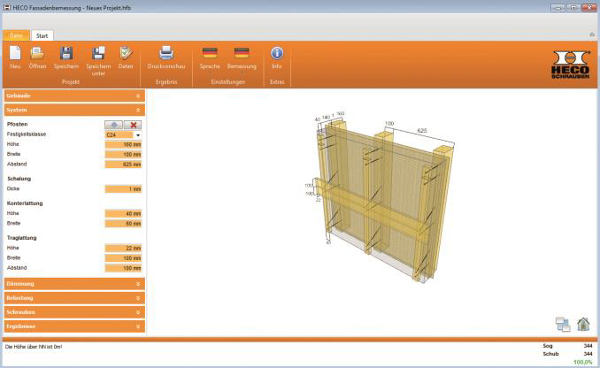Select the Start ribbon tab
This screenshot has height=368, width=600.
click(42, 36)
